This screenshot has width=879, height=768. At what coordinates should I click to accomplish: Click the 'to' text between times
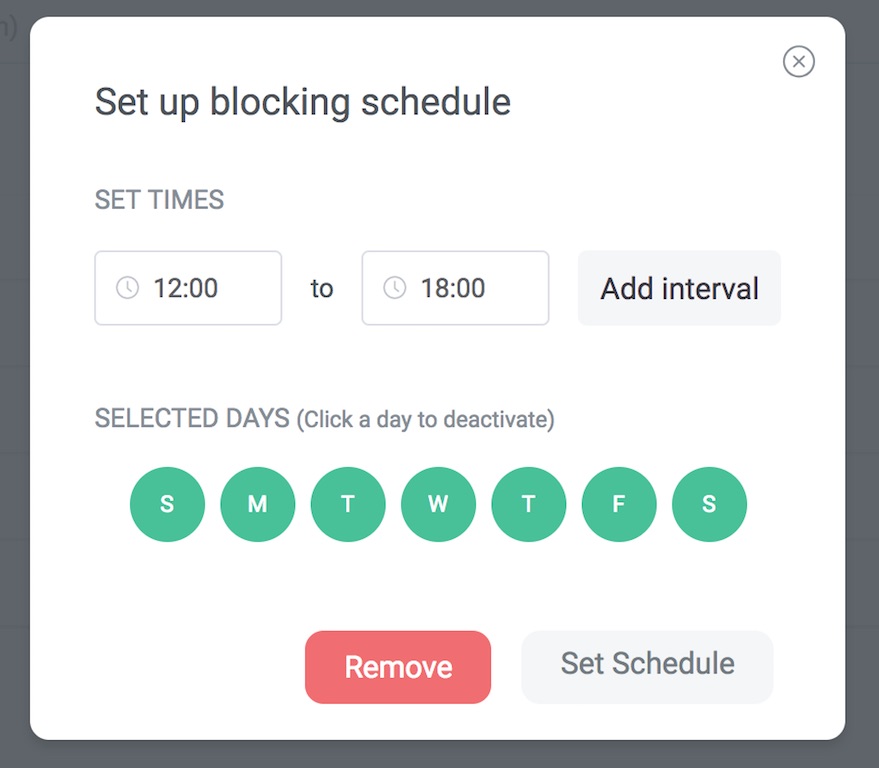(321, 289)
